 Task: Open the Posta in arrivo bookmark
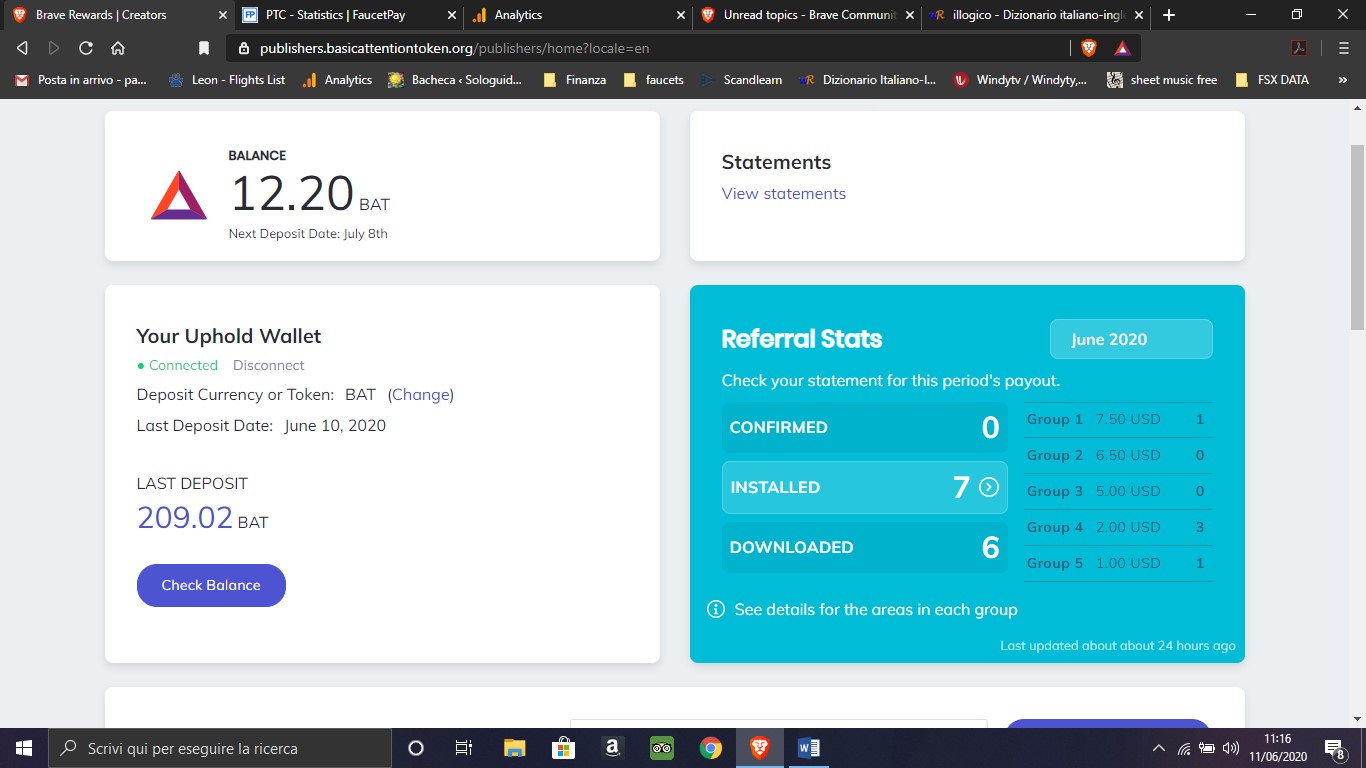click(x=81, y=80)
